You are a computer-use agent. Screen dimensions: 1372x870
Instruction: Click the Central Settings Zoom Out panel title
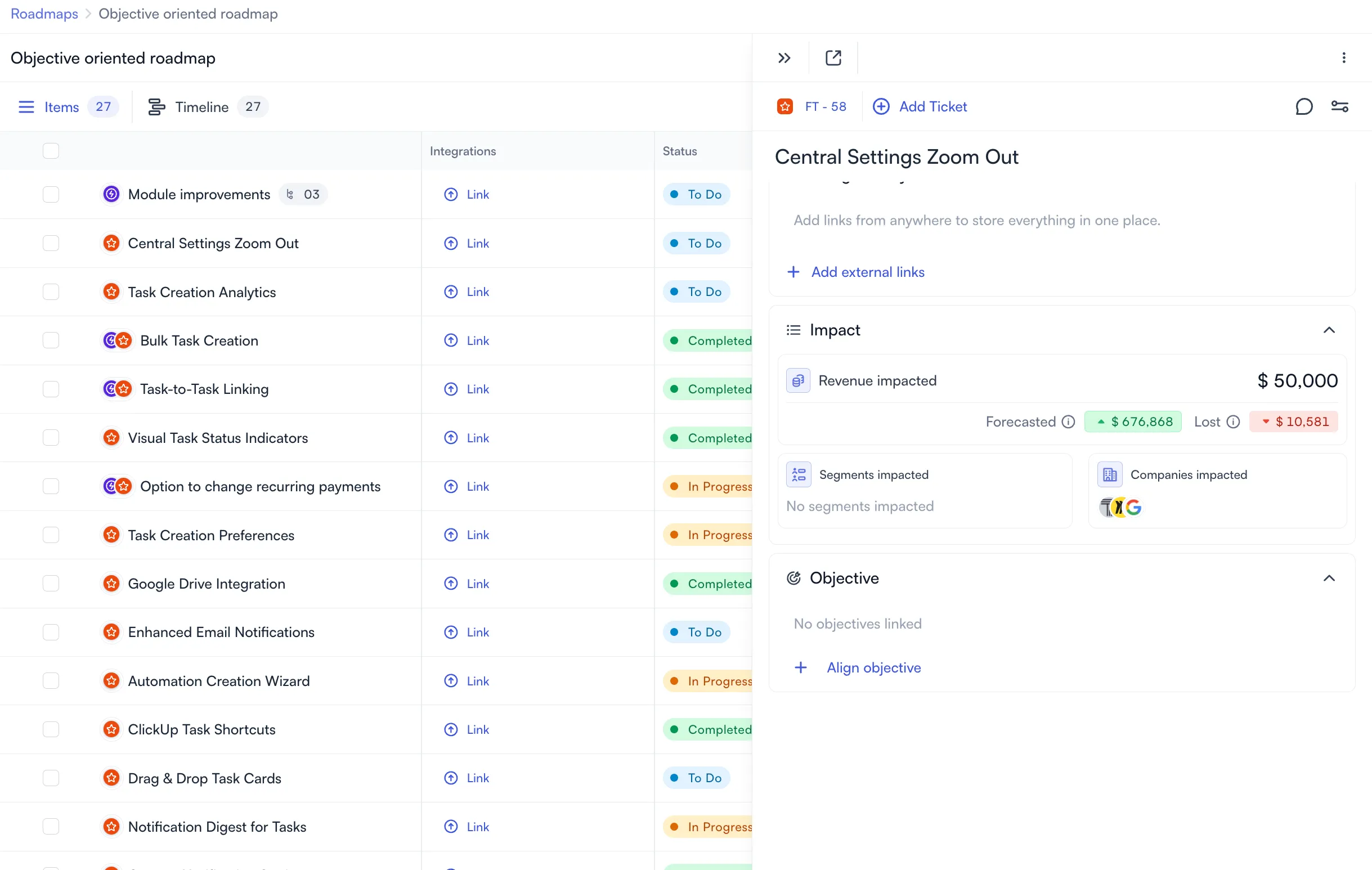[896, 156]
